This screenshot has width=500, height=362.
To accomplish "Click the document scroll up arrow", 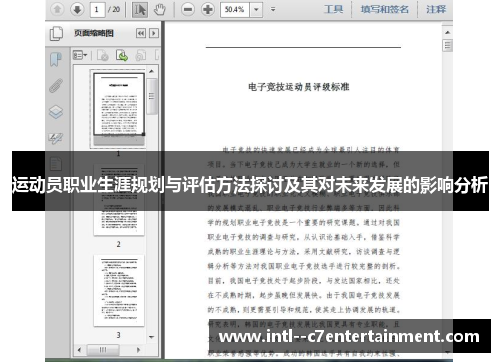I will [x=447, y=32].
